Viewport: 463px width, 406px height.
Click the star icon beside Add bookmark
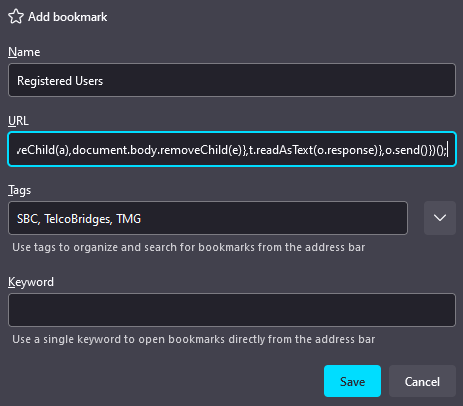click(16, 17)
